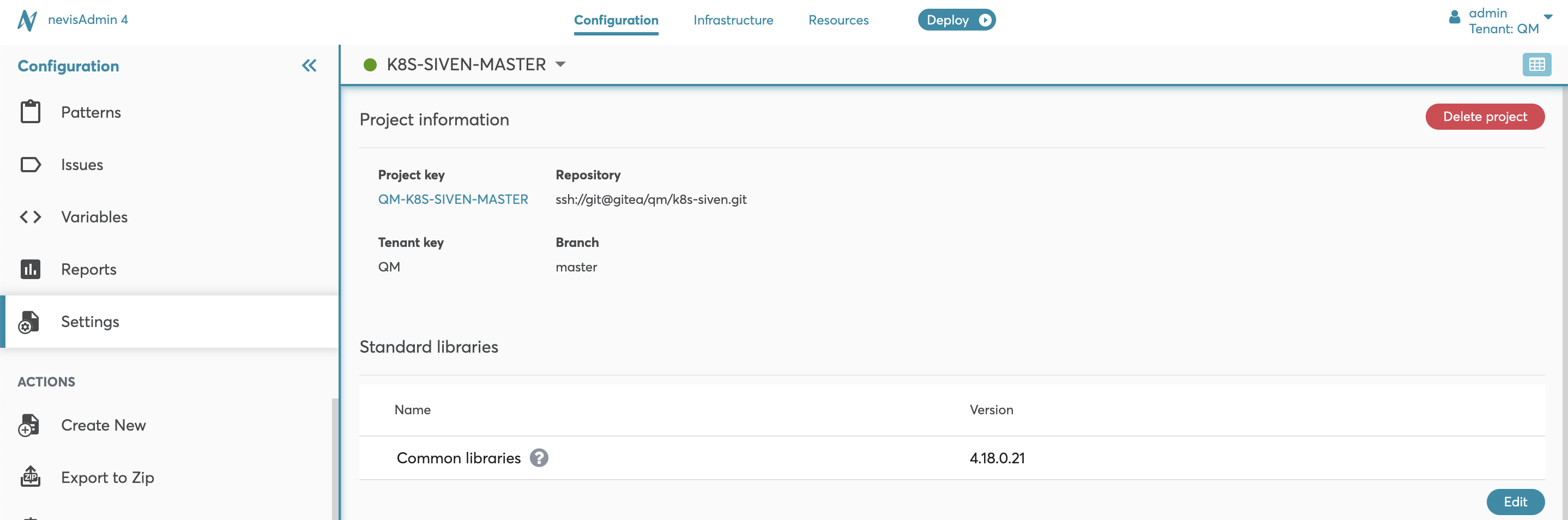Click the repository URL ssh://git@gitea/qm/k8s-siven.git

pos(650,199)
